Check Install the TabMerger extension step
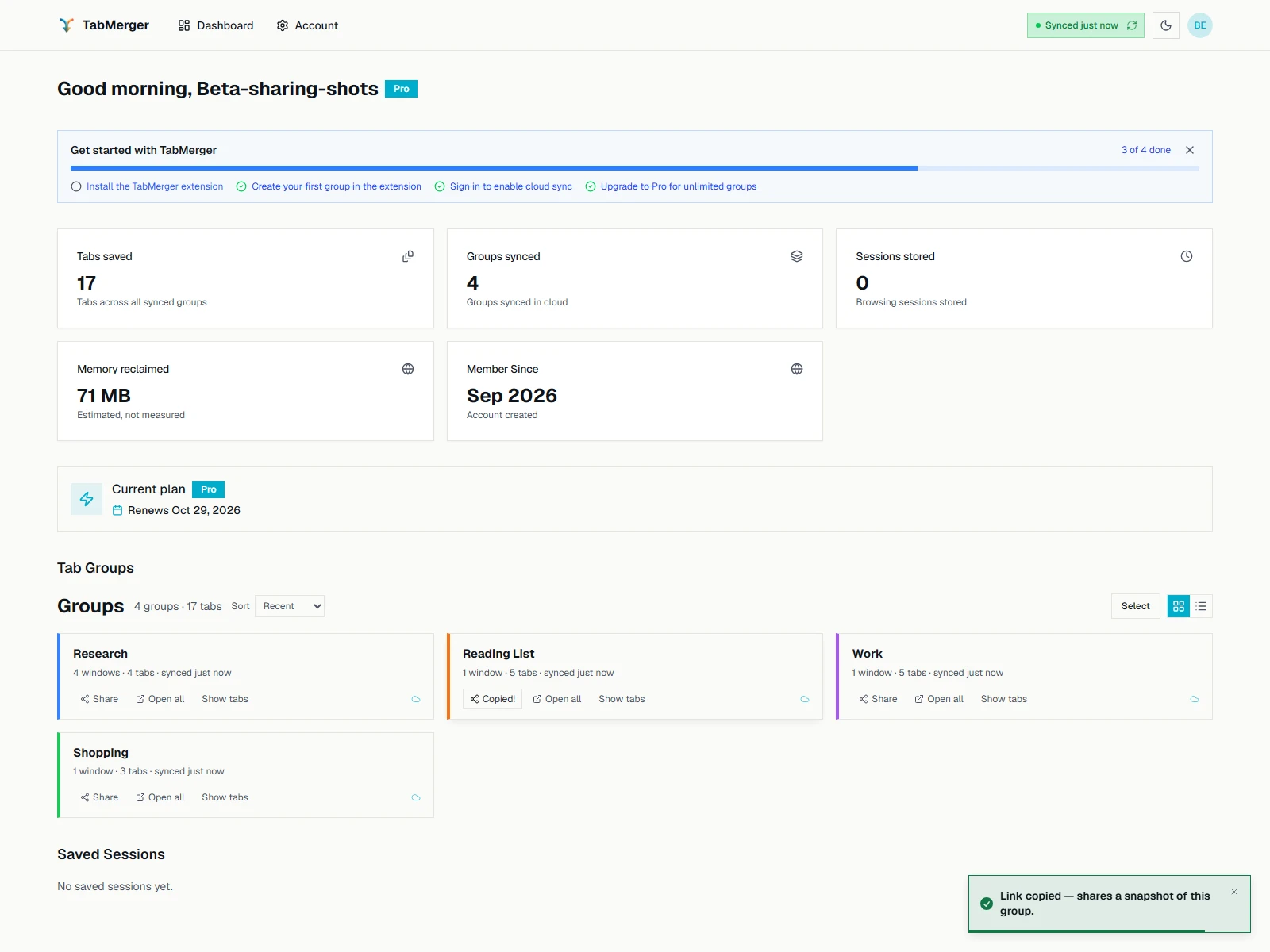This screenshot has height=952, width=1270. tap(148, 186)
